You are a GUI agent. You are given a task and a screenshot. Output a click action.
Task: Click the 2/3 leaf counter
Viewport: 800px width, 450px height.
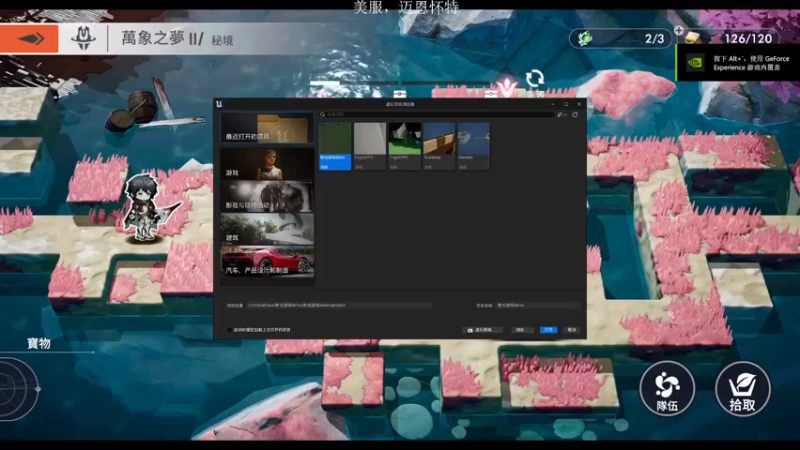(654, 38)
